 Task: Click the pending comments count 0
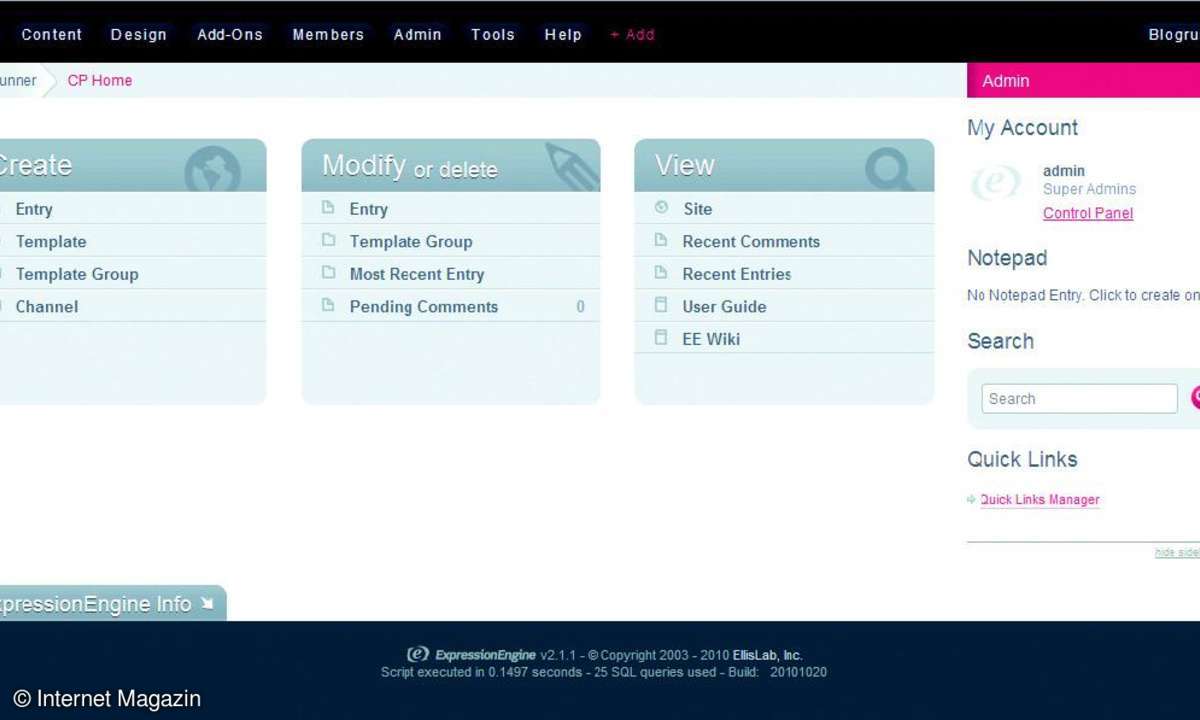pyautogui.click(x=580, y=307)
